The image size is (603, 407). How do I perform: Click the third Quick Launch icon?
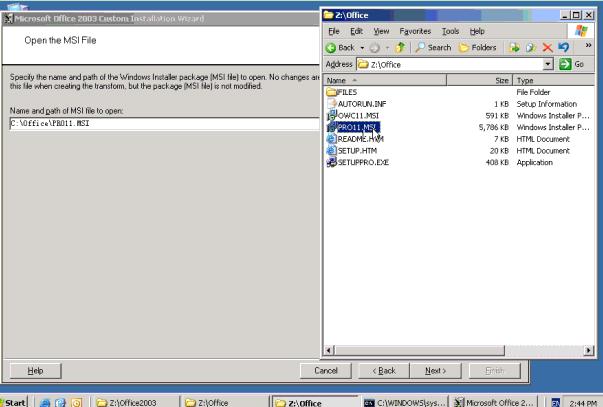point(76,402)
